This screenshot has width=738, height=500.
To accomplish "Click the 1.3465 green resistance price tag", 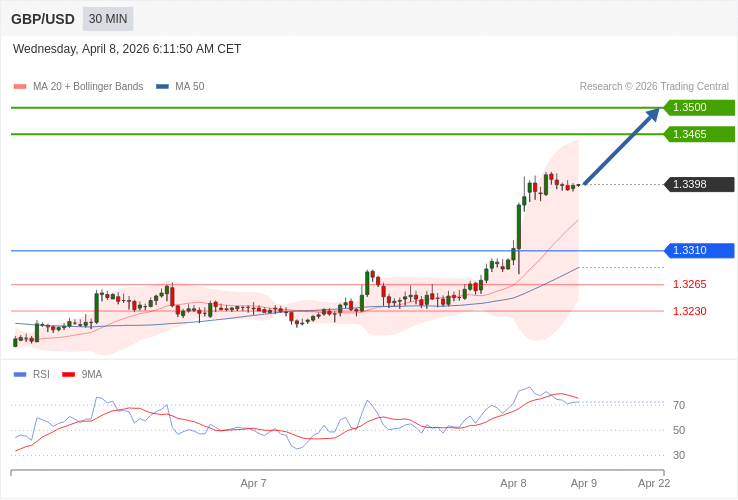I will click(699, 134).
